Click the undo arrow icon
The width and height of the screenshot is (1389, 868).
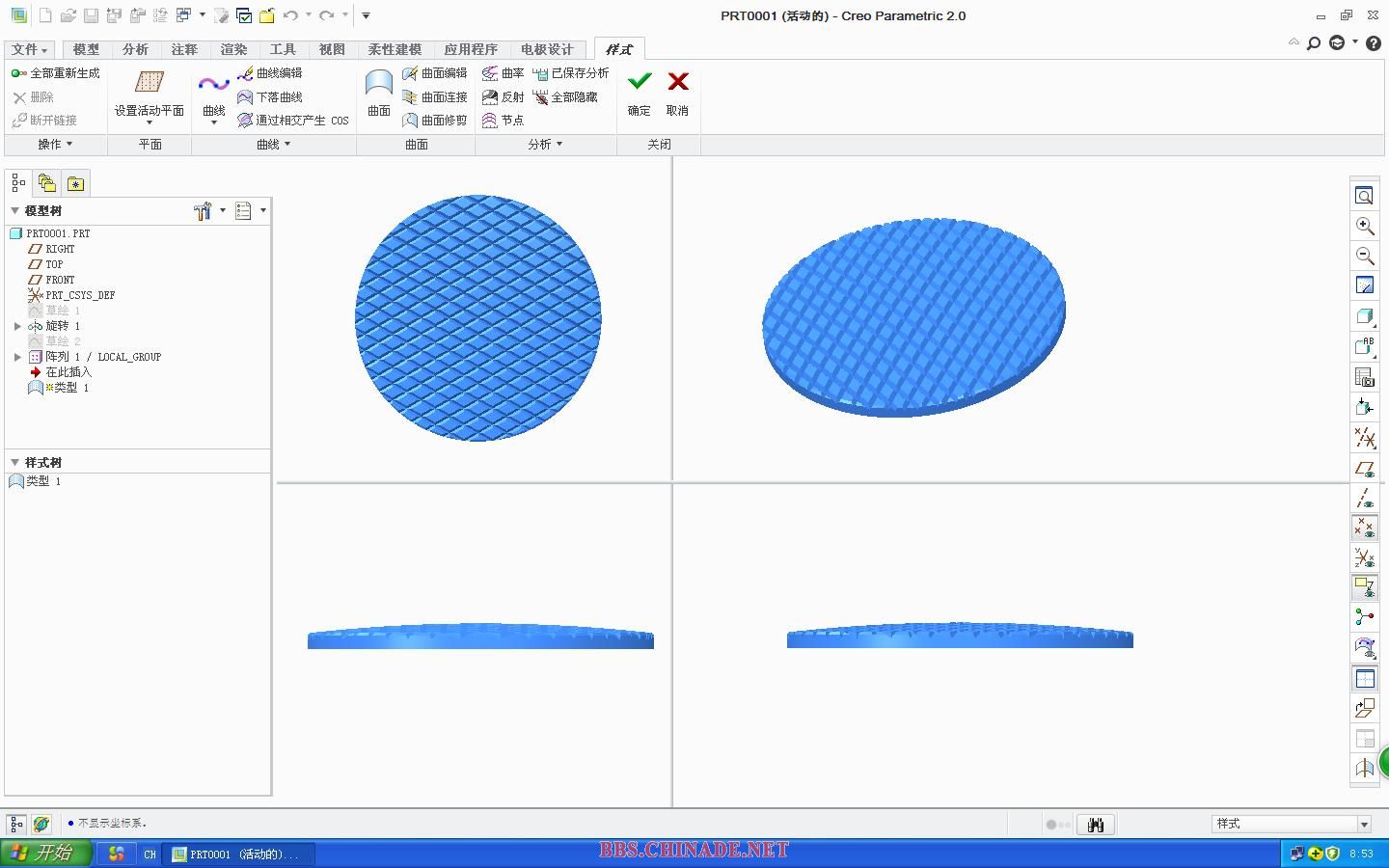tap(290, 15)
